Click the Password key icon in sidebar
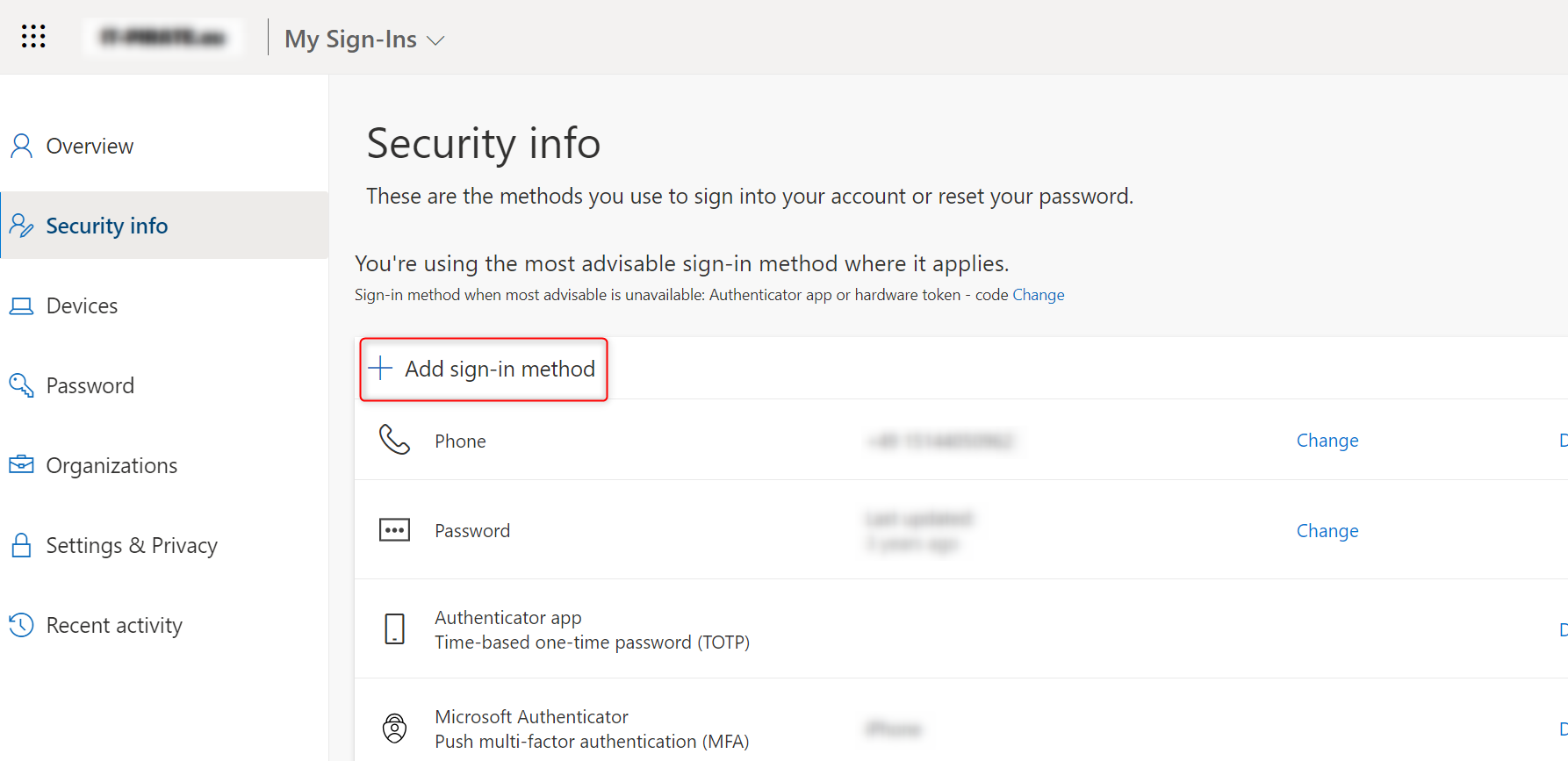 (x=21, y=385)
